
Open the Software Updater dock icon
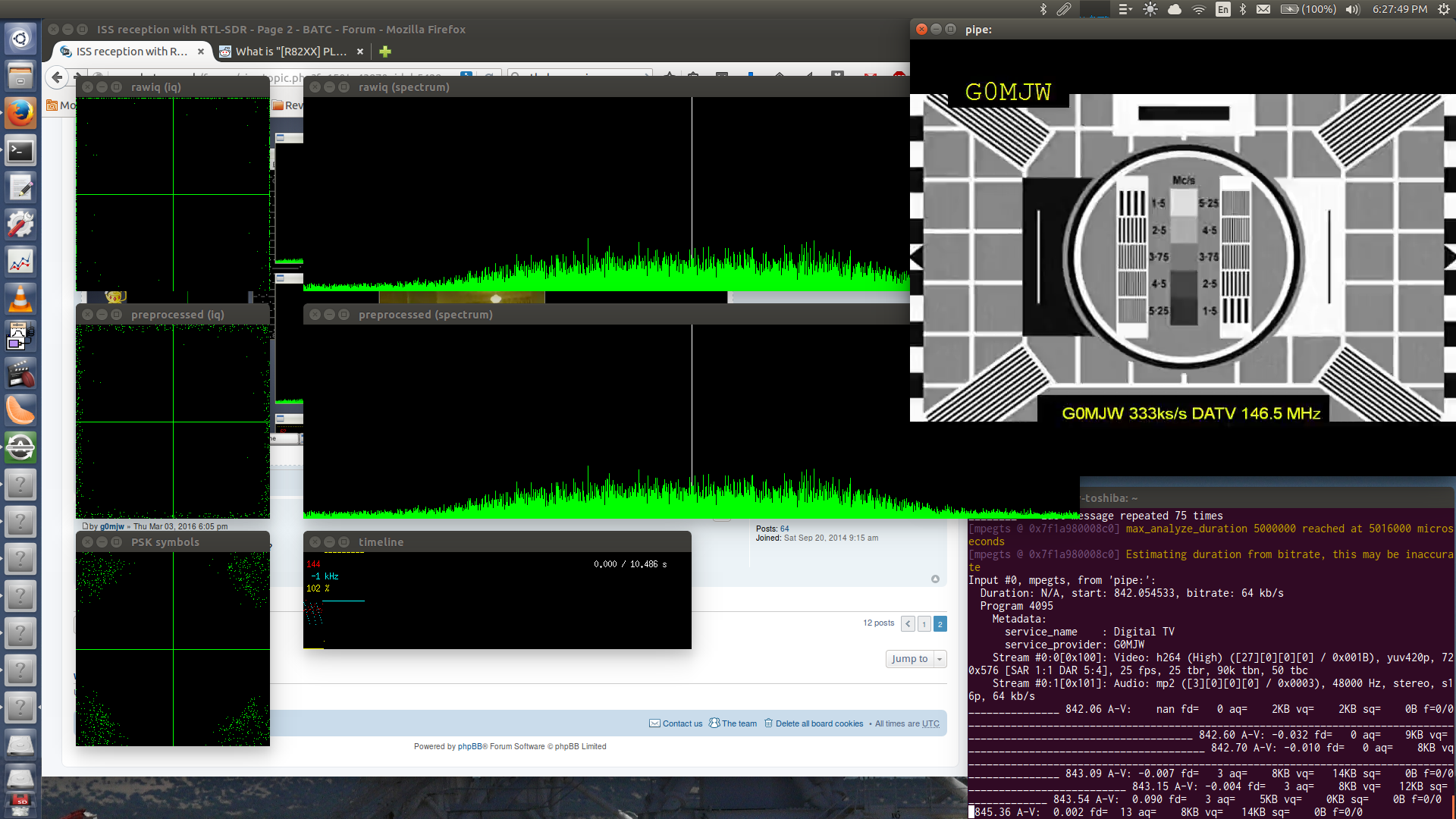(20, 447)
